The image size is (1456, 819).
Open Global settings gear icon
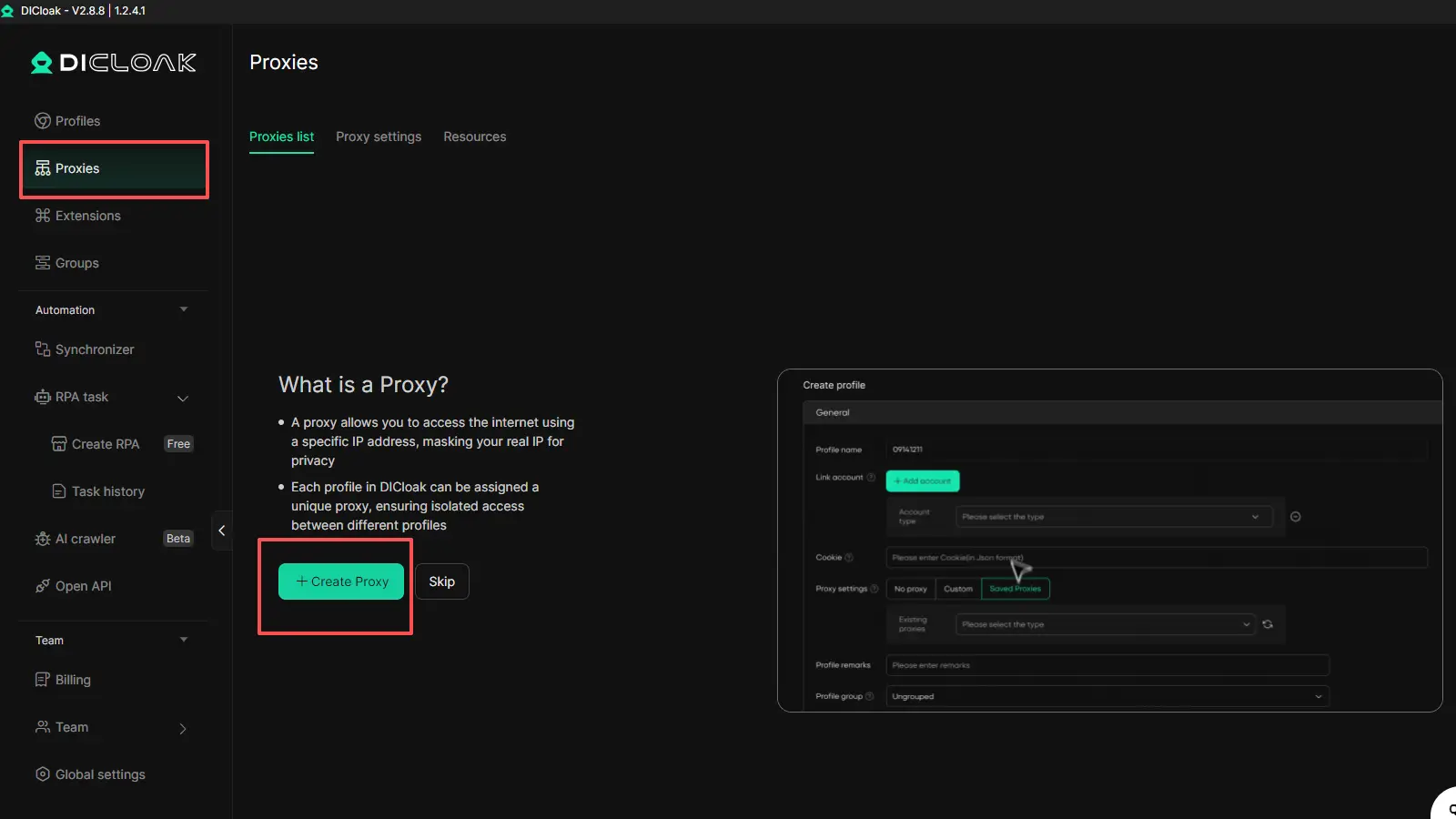coord(42,774)
